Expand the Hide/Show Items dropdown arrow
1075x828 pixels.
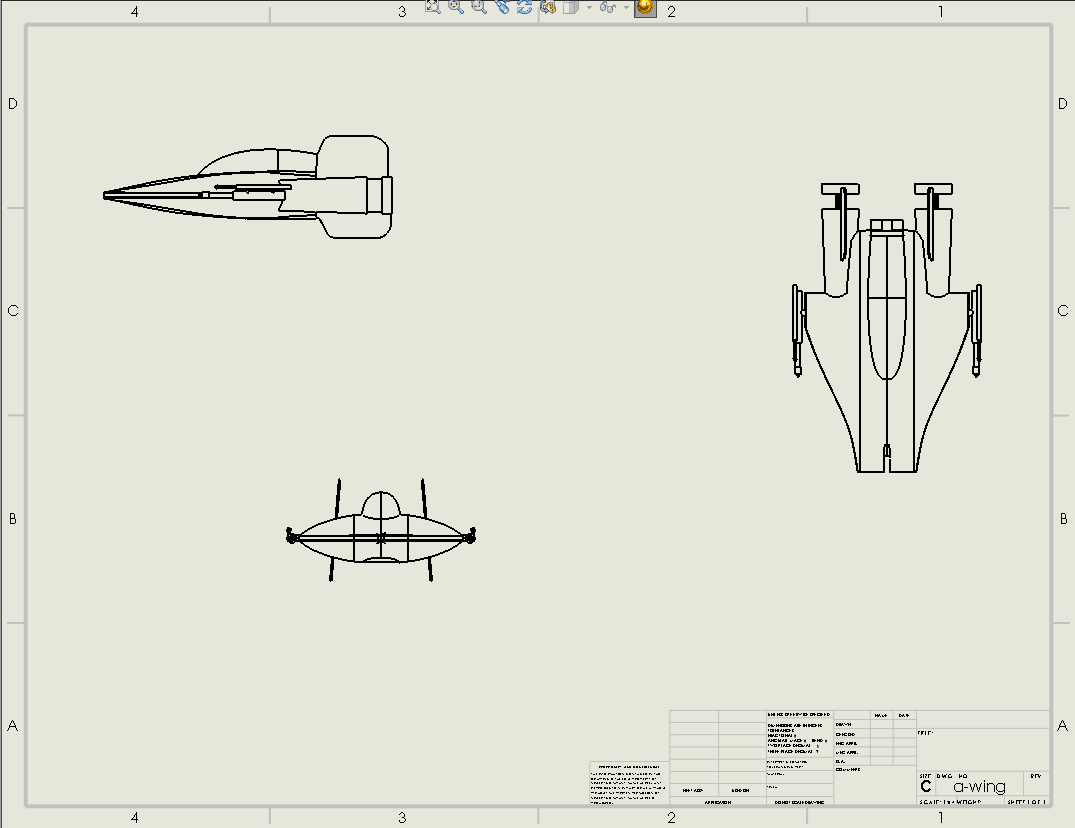point(626,8)
